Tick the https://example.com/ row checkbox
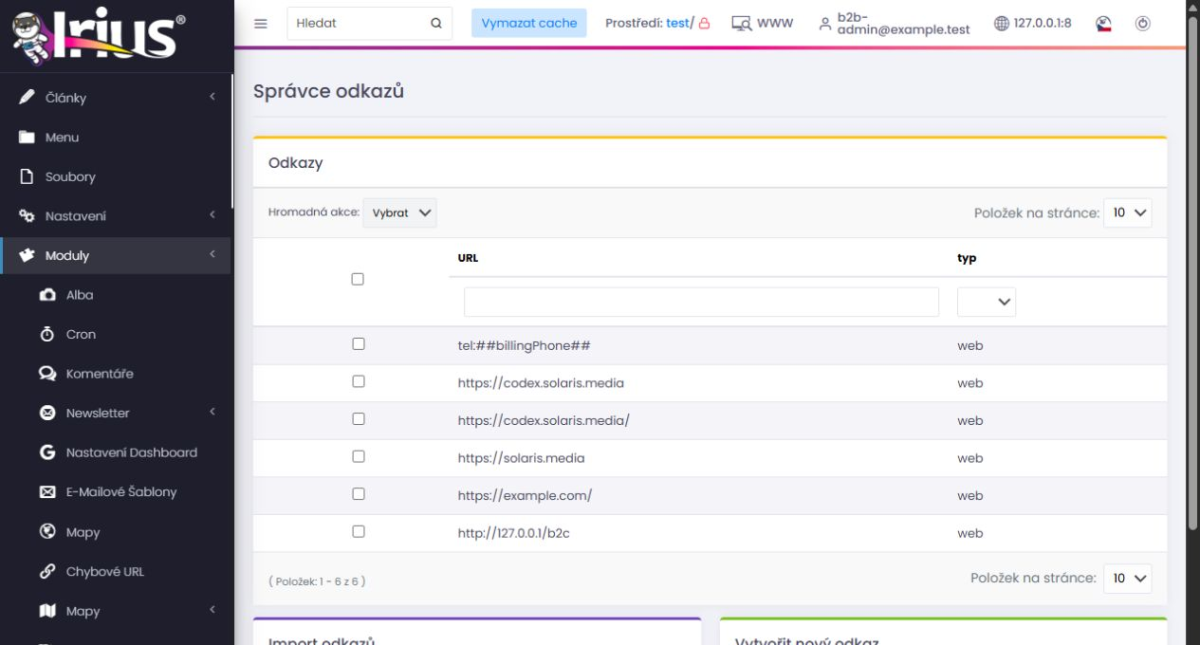Viewport: 1200px width, 645px height. coord(358,494)
